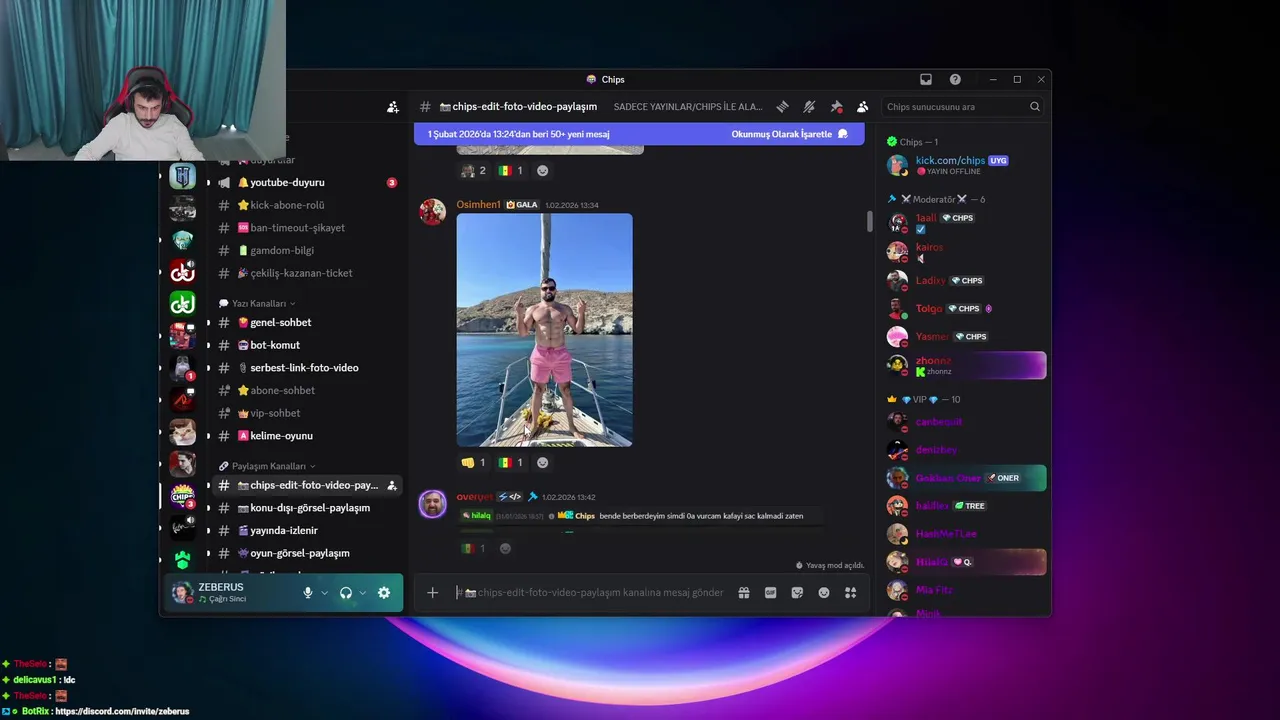Open the Help question mark icon
Image resolution: width=1280 pixels, height=720 pixels.
[x=955, y=79]
